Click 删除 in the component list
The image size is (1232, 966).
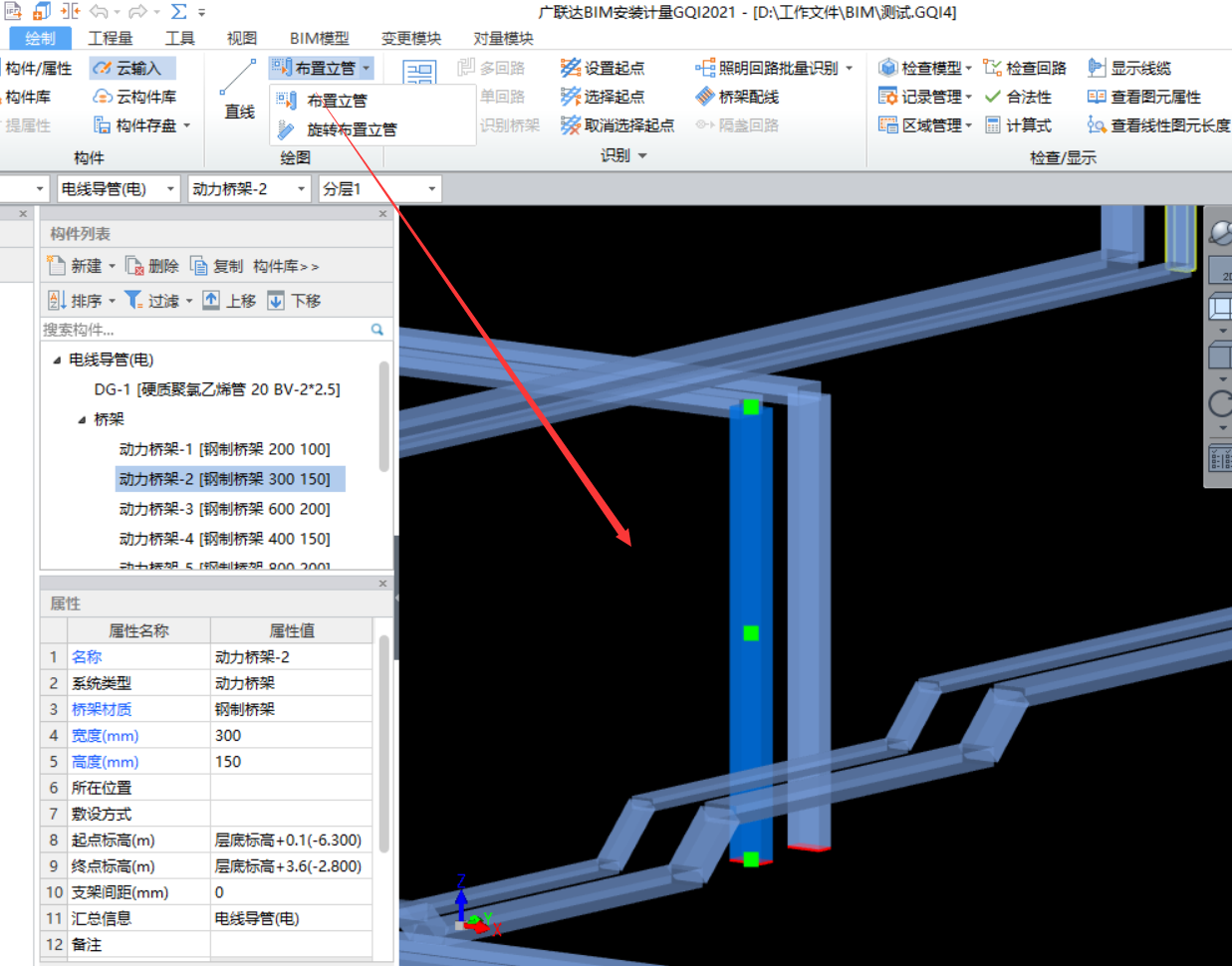click(x=152, y=266)
